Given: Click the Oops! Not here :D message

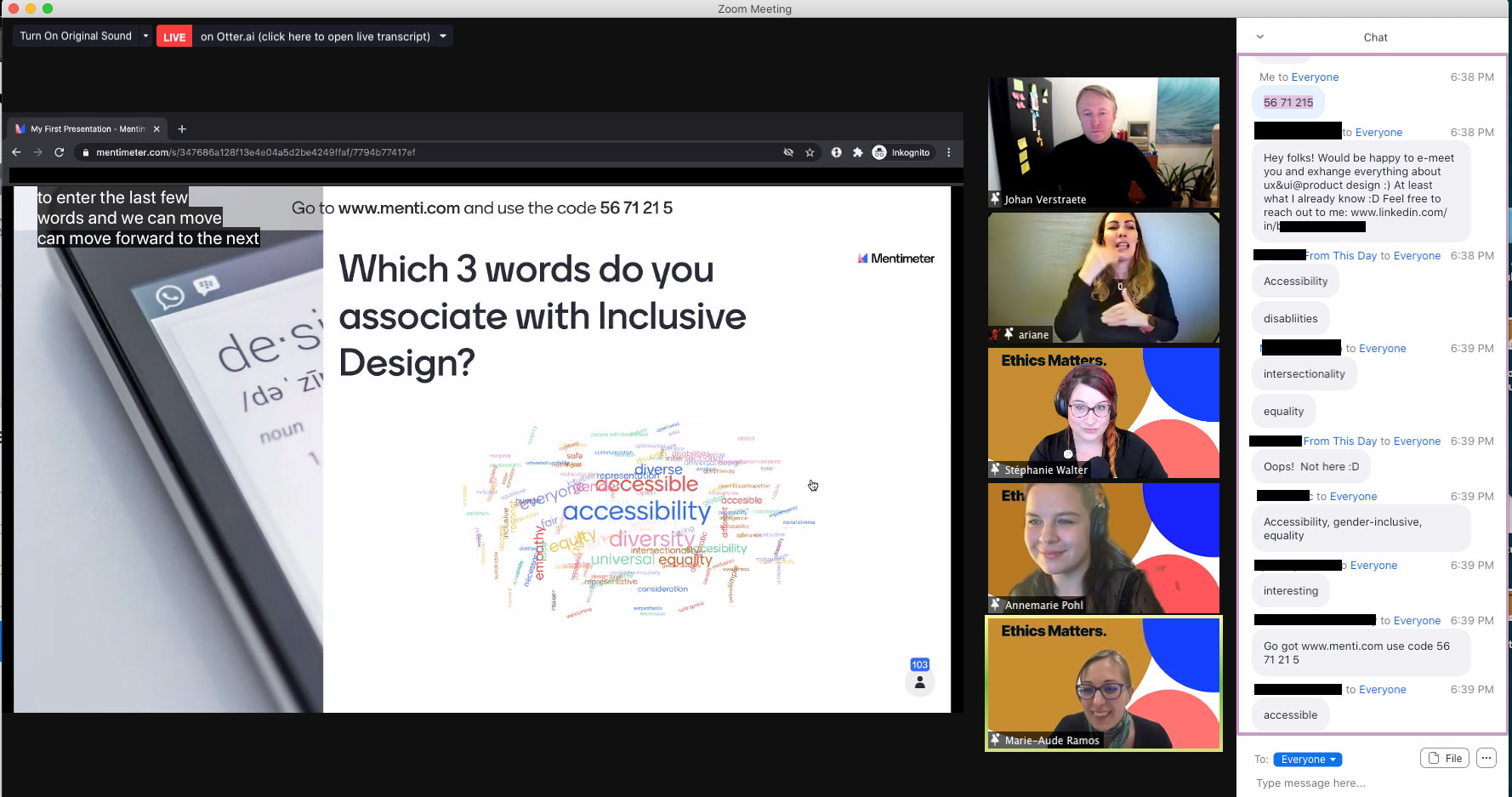Looking at the screenshot, I should [1311, 467].
